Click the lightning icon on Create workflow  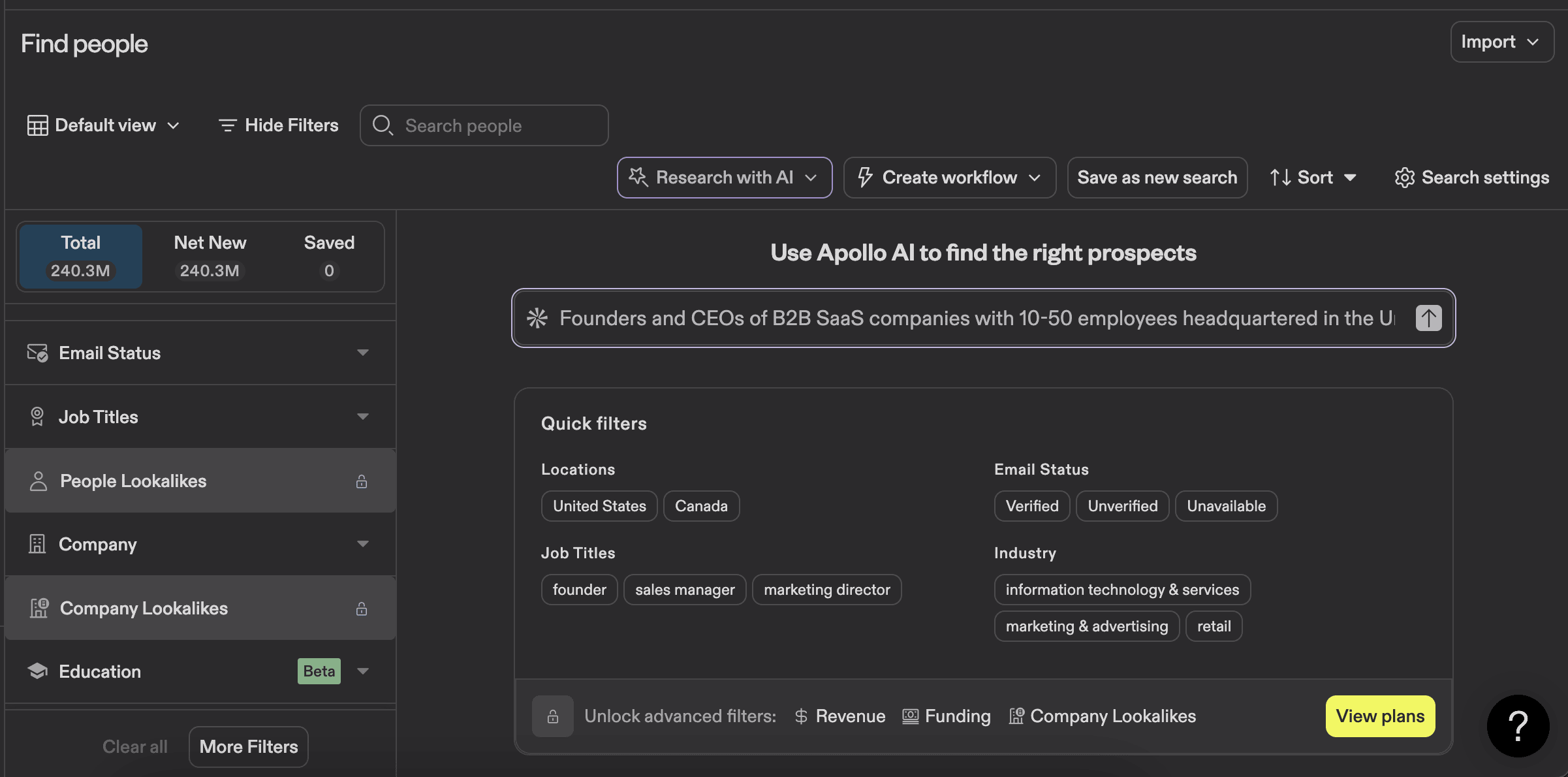865,177
